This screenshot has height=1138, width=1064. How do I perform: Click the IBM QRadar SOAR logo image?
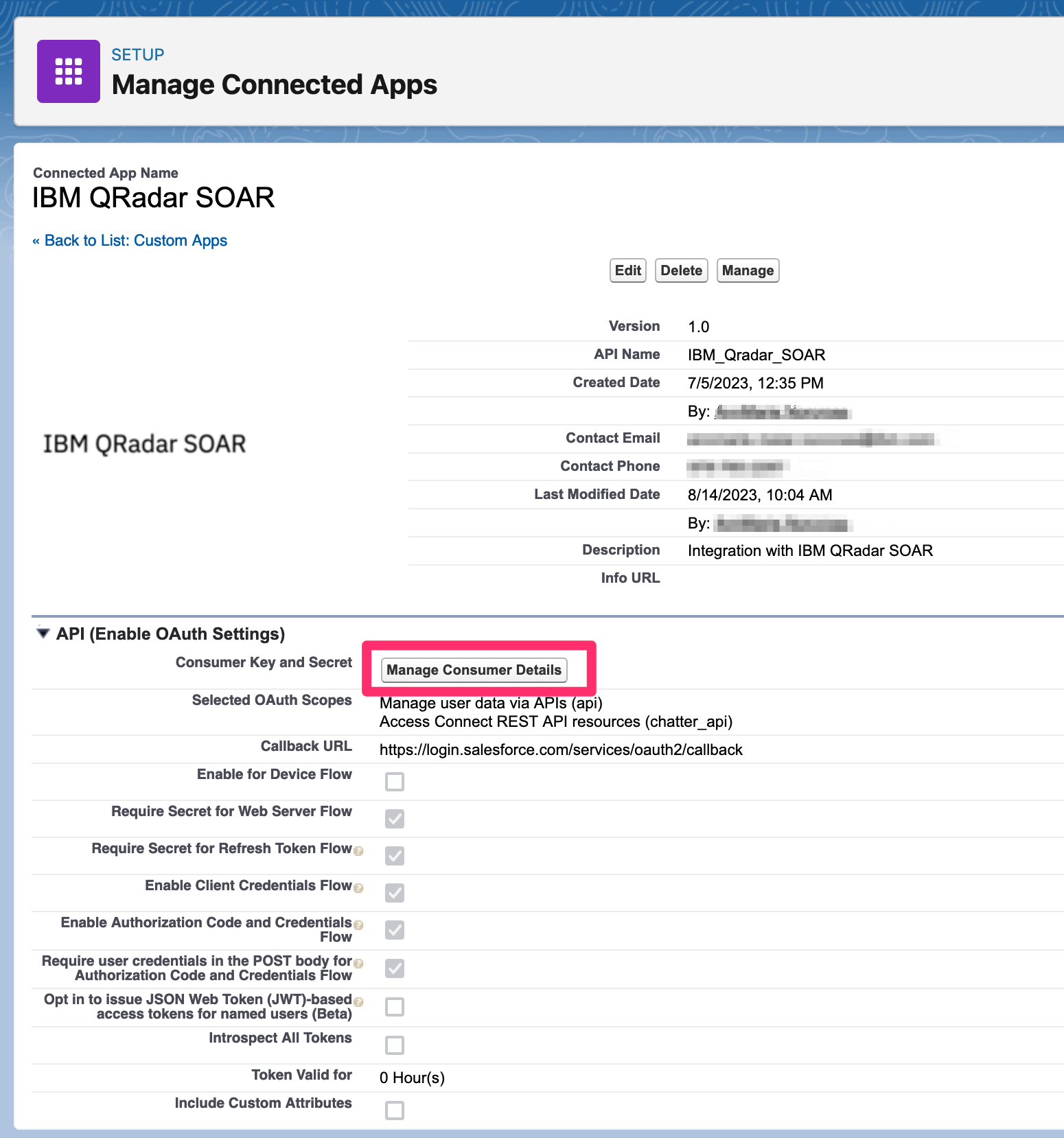coord(145,444)
